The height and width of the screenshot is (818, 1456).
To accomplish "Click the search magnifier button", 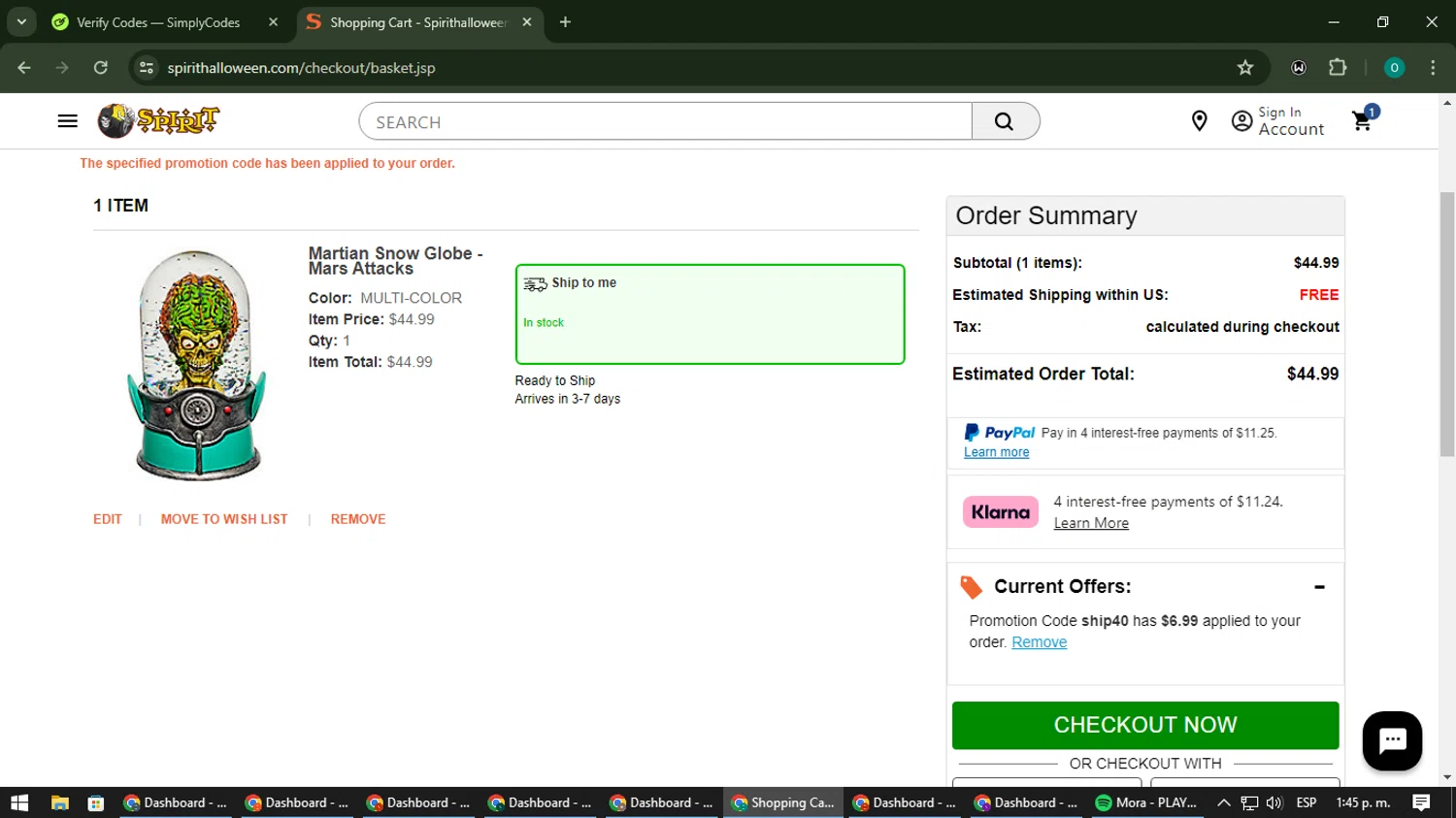I will coord(1005,121).
